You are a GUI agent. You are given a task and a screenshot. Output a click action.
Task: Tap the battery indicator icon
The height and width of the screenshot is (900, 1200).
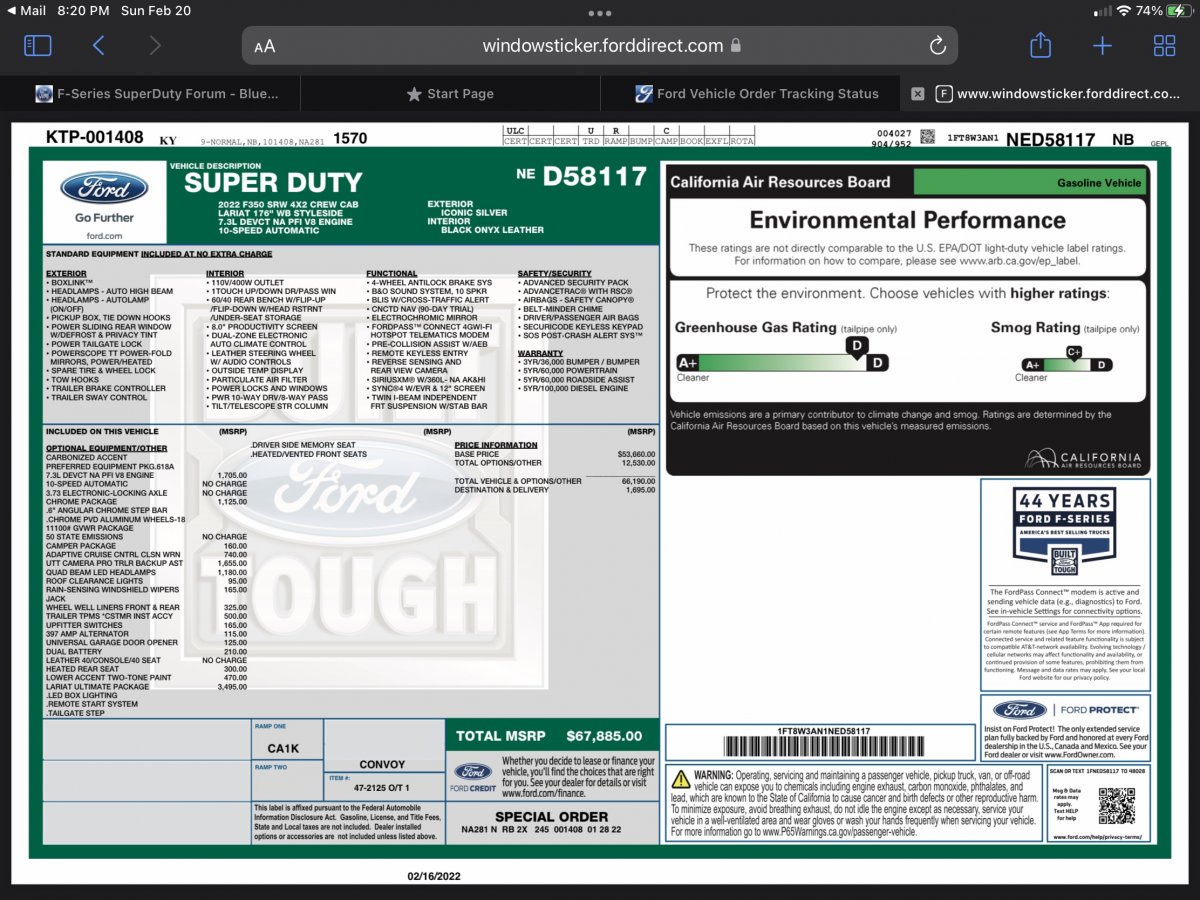[1180, 11]
